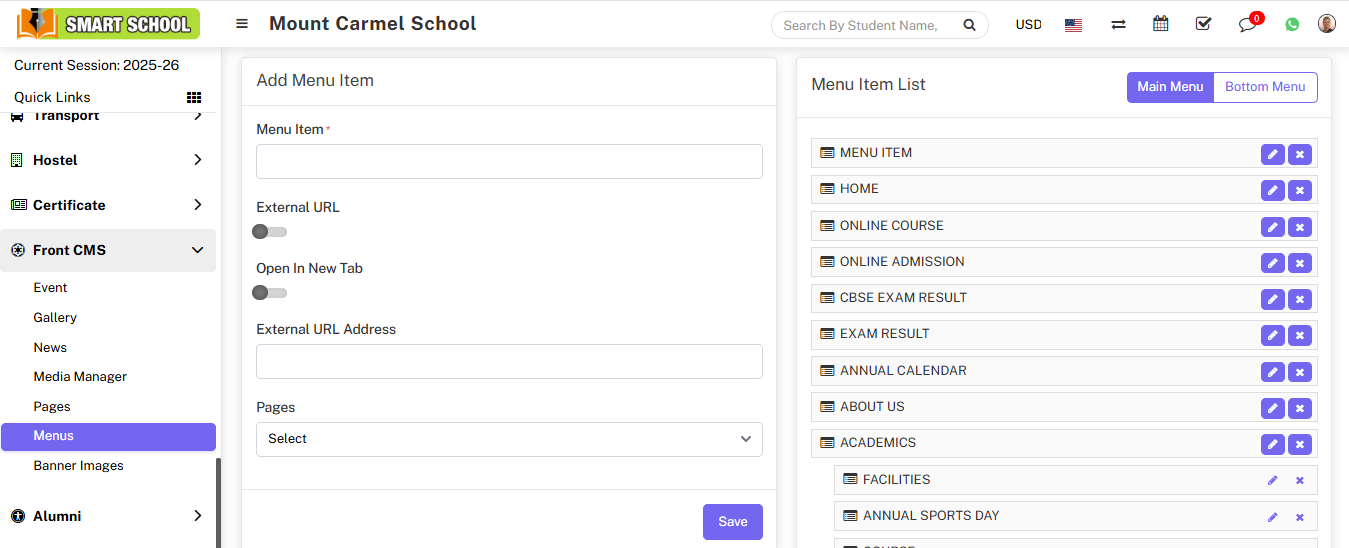The image size is (1349, 548).
Task: Open Quick Links grid icon
Action: click(x=194, y=97)
